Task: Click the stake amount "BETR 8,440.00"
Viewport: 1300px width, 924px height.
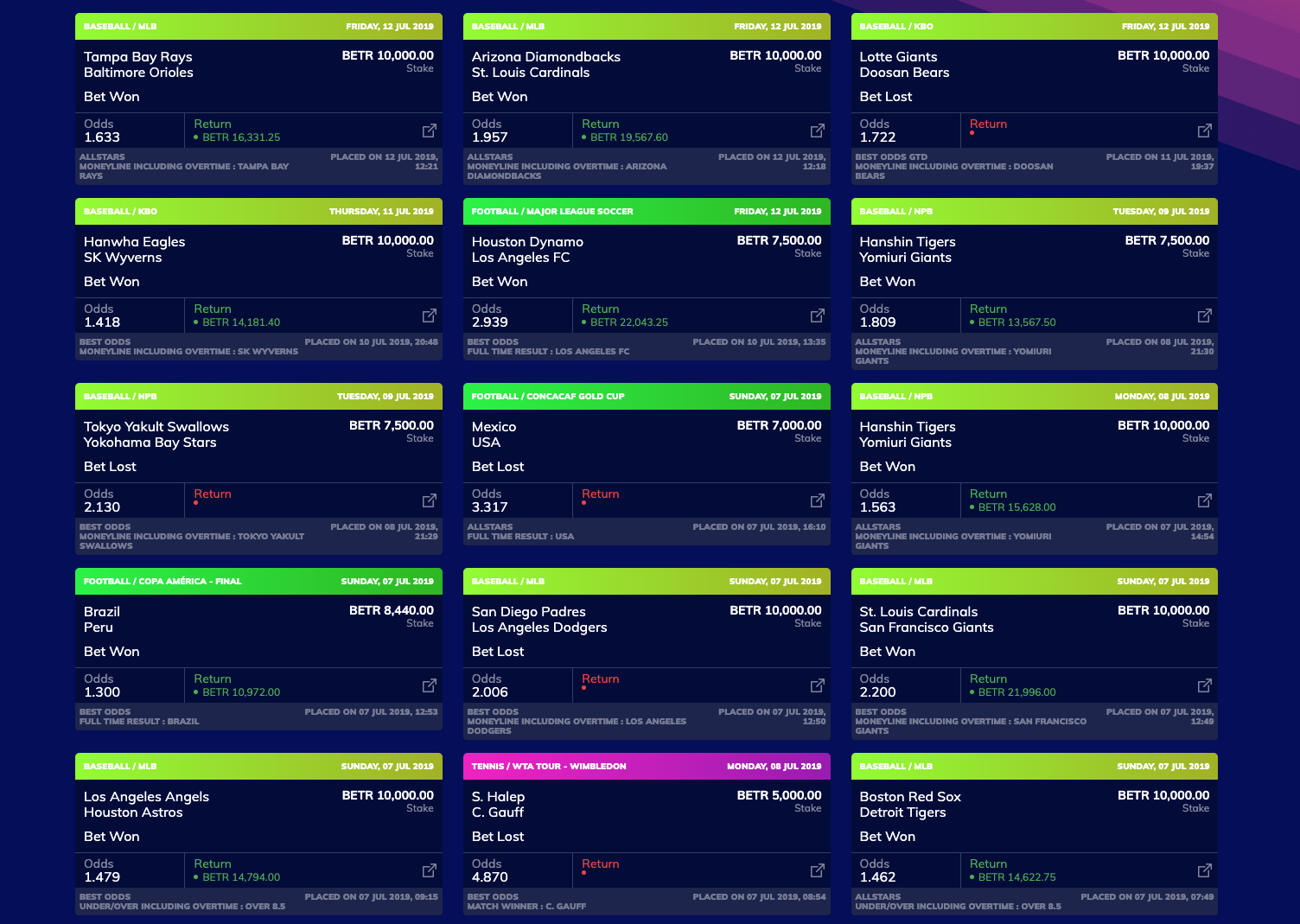Action: click(392, 610)
